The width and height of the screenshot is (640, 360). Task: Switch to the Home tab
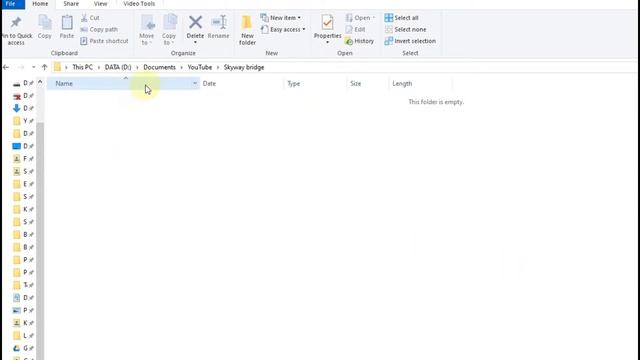coord(40,4)
